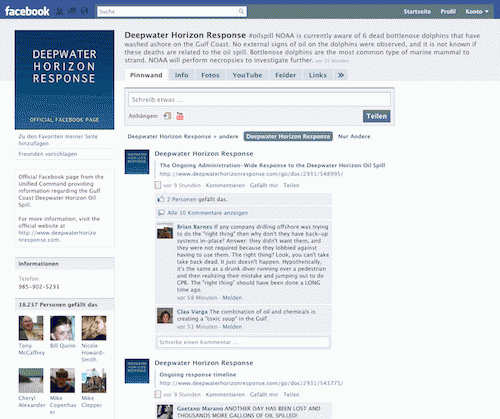Attach a YouTube video icon
The width and height of the screenshot is (500, 419).
(x=180, y=116)
